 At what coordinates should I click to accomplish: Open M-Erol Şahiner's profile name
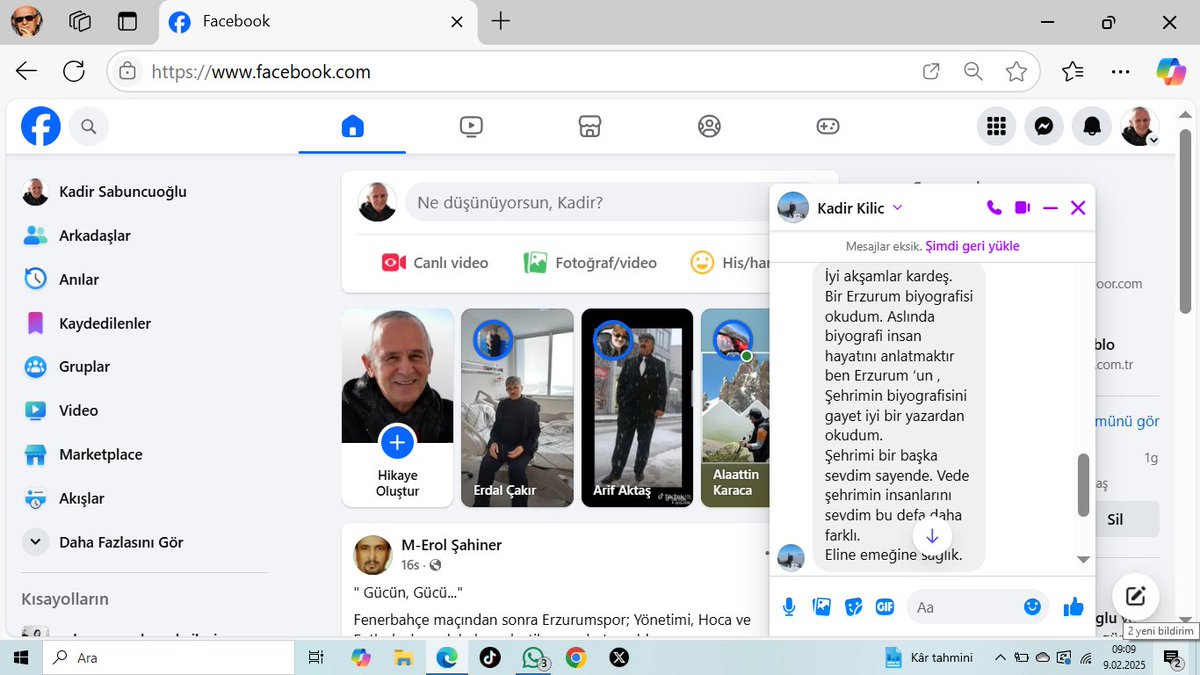(x=451, y=545)
